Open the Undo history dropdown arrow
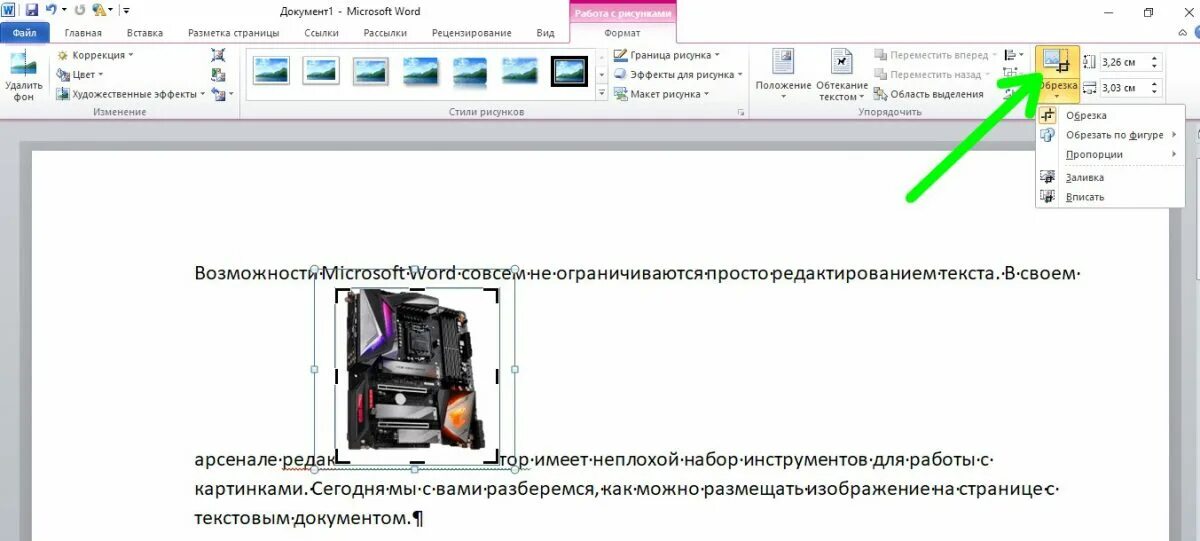 [62, 10]
